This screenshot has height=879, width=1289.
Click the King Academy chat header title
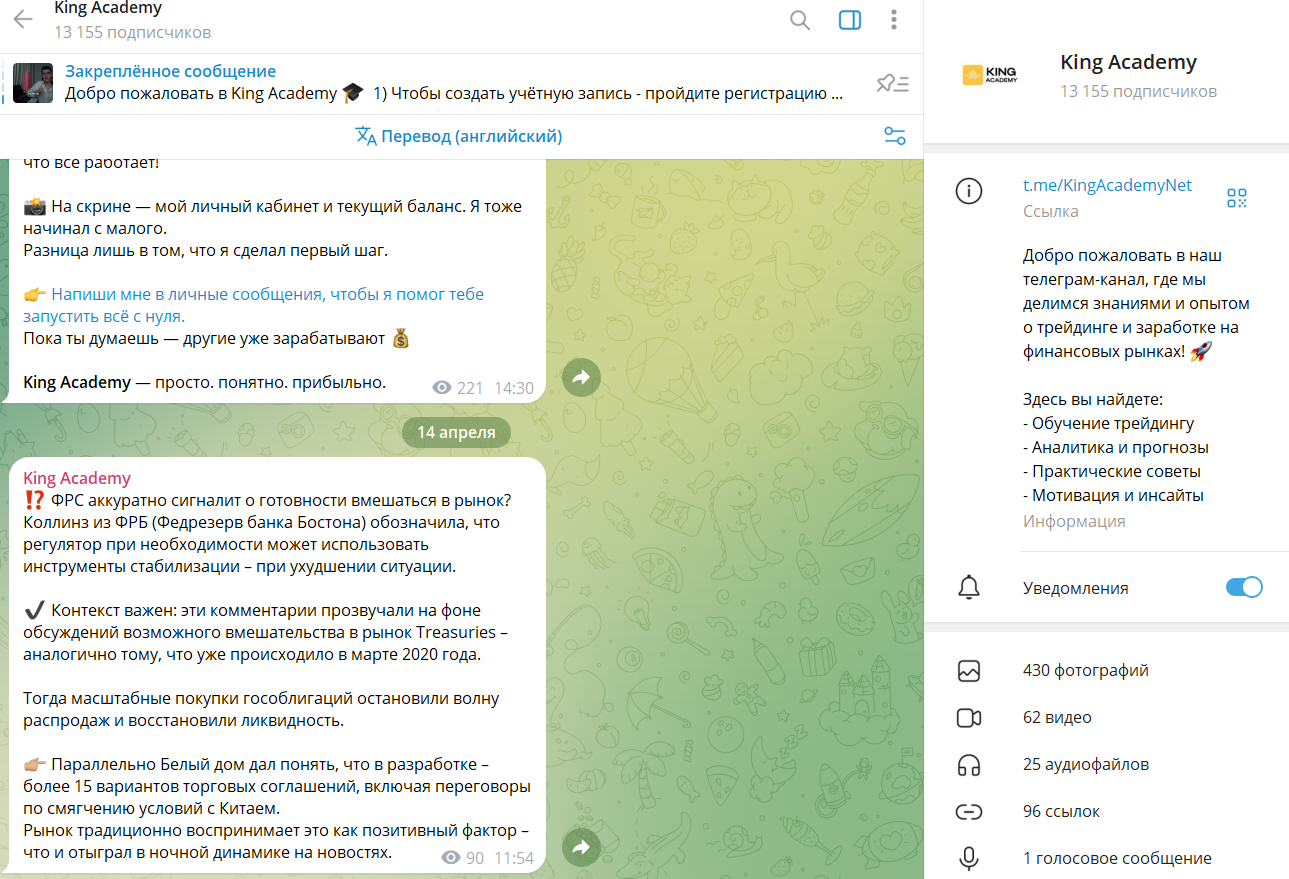pyautogui.click(x=108, y=9)
